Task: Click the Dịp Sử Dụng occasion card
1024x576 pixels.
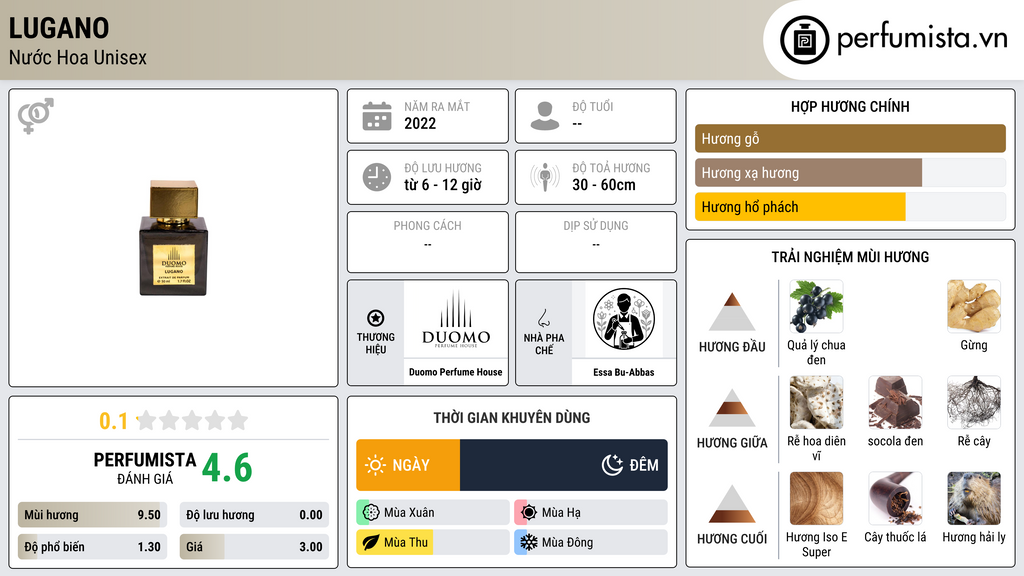Action: coord(596,242)
